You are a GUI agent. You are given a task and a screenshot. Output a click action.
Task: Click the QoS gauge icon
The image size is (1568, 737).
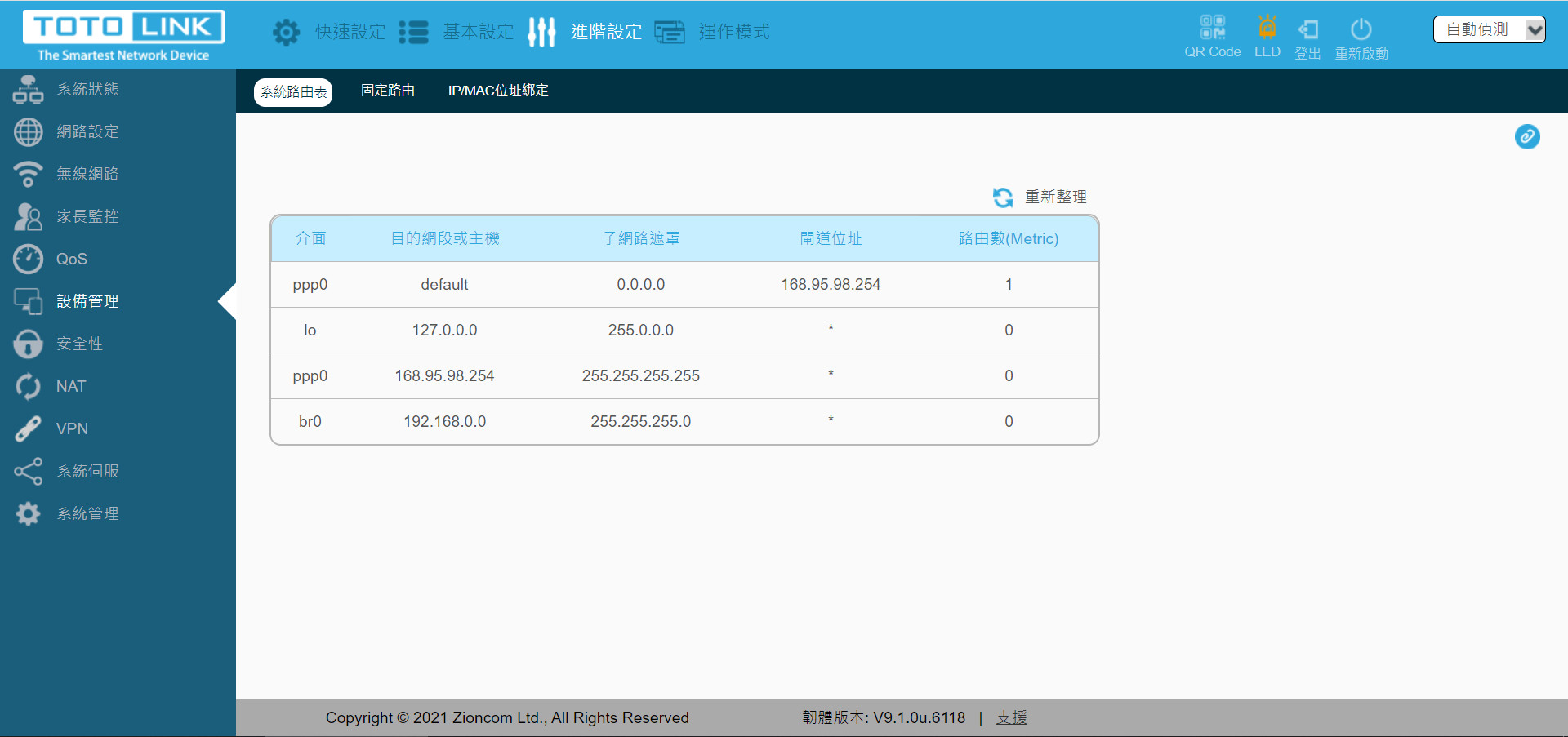[x=28, y=259]
